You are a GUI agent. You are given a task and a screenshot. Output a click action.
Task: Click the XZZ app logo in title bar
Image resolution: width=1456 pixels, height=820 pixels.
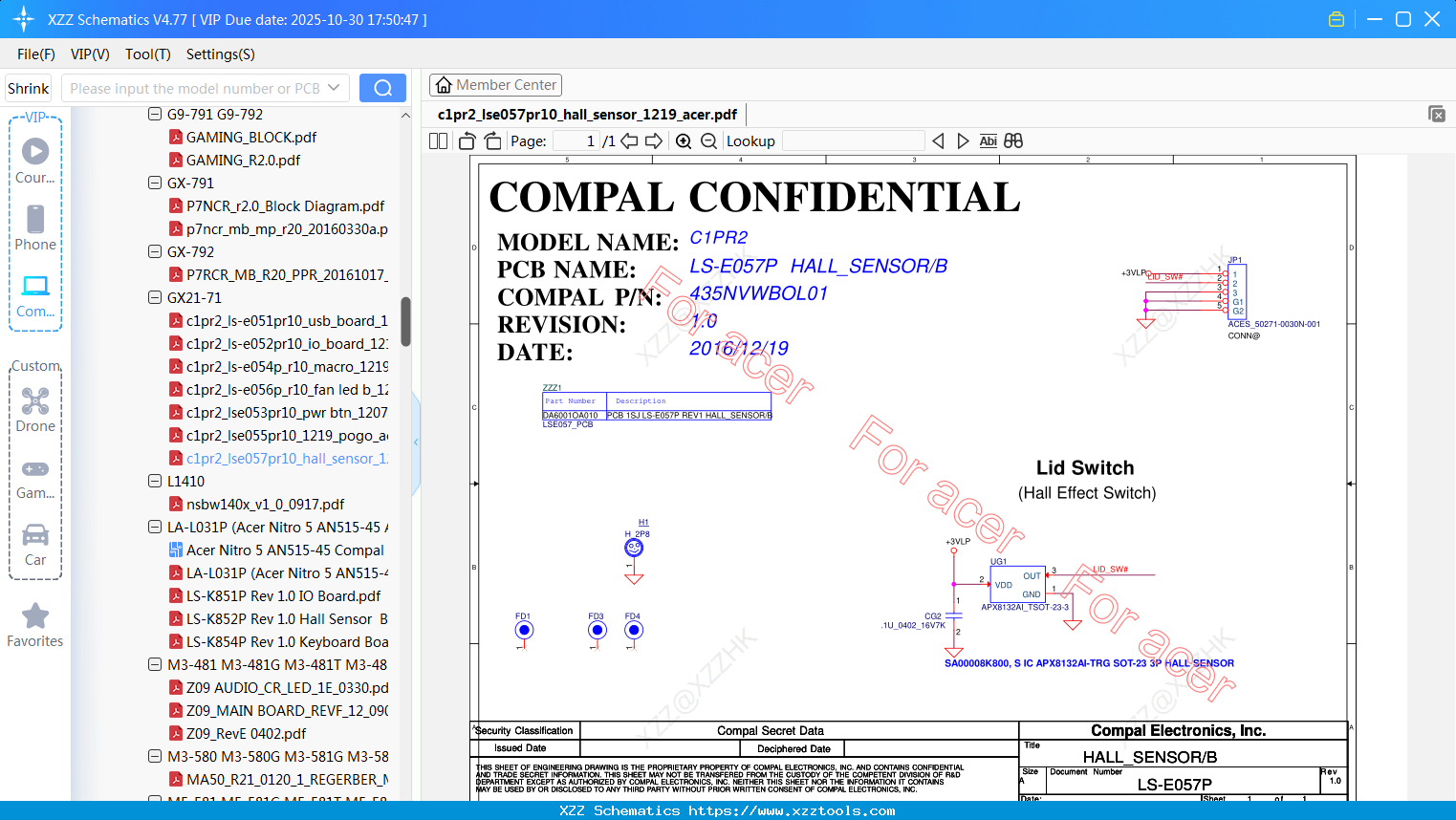[23, 19]
